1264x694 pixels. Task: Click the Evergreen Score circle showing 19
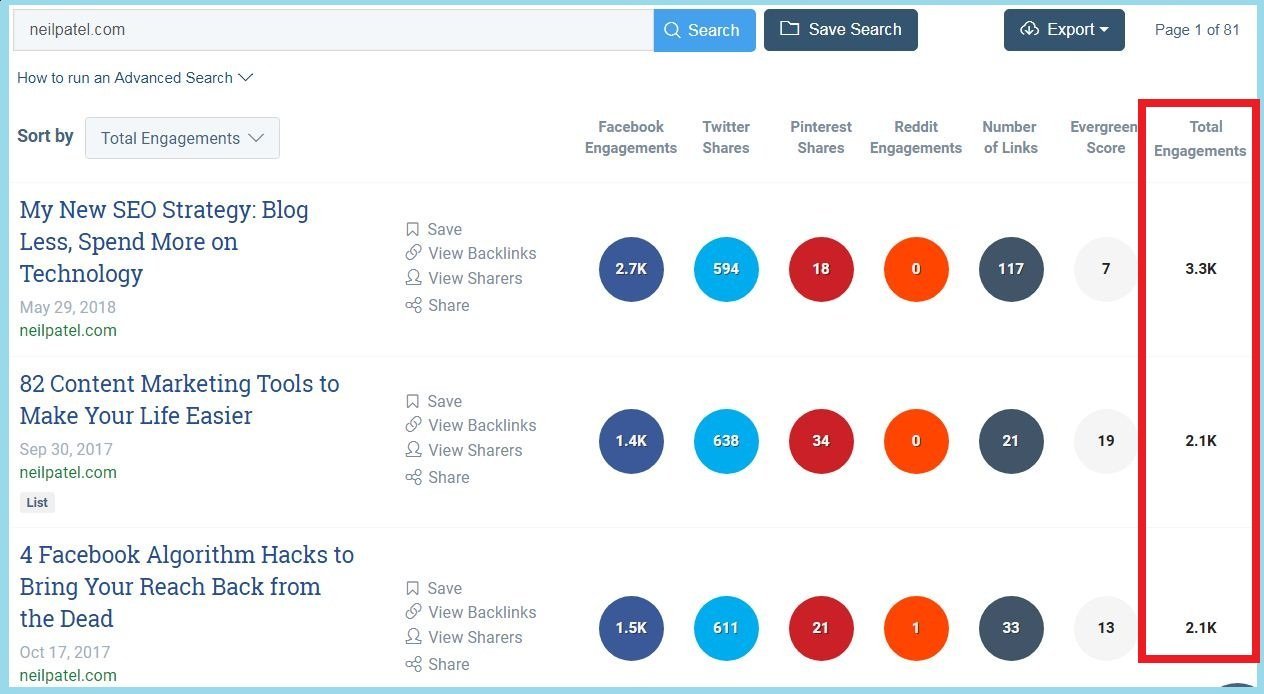tap(1105, 441)
